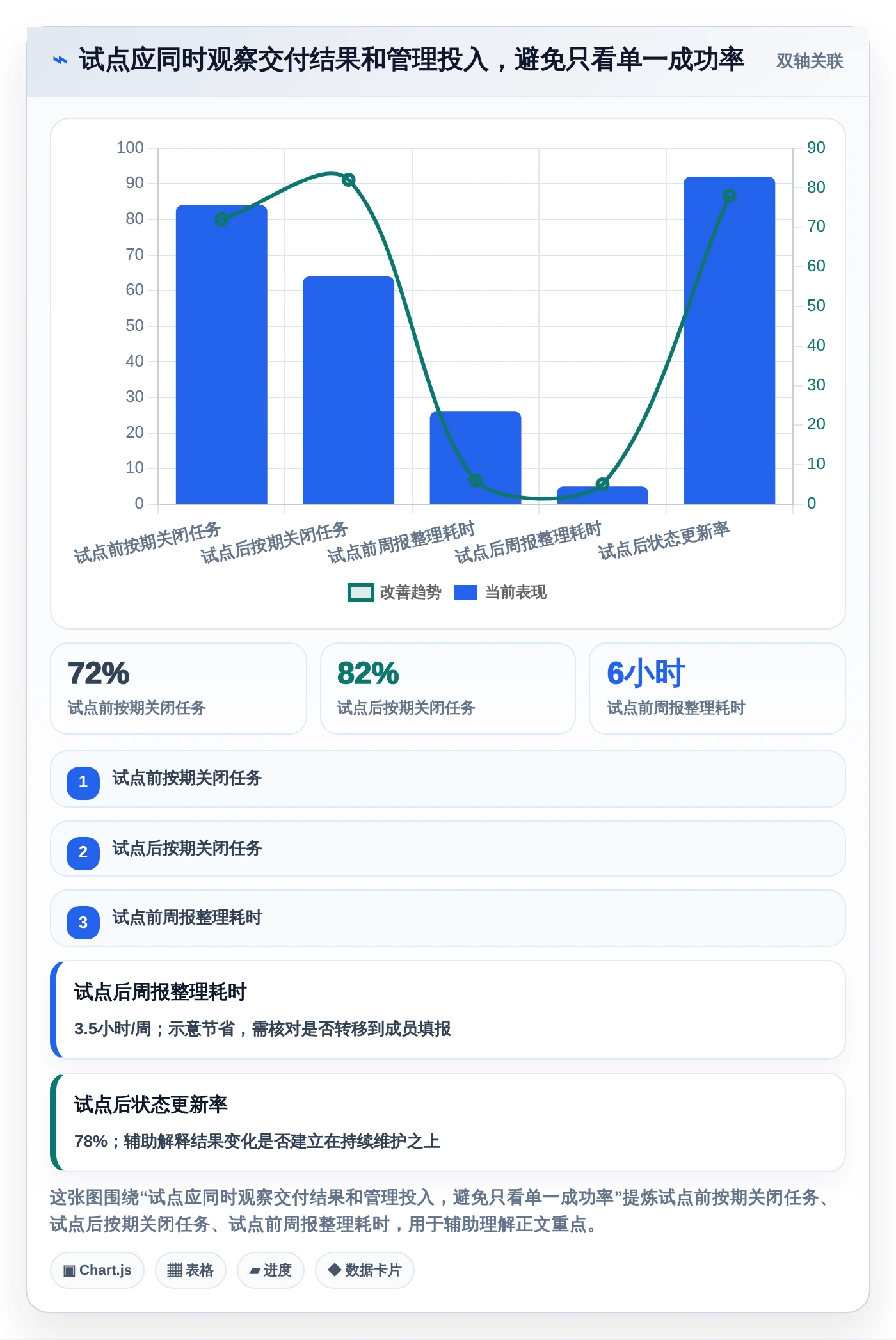Click the 试点后按期关闭任务 bar
Viewport: 896px width, 1340px height.
coord(348,390)
